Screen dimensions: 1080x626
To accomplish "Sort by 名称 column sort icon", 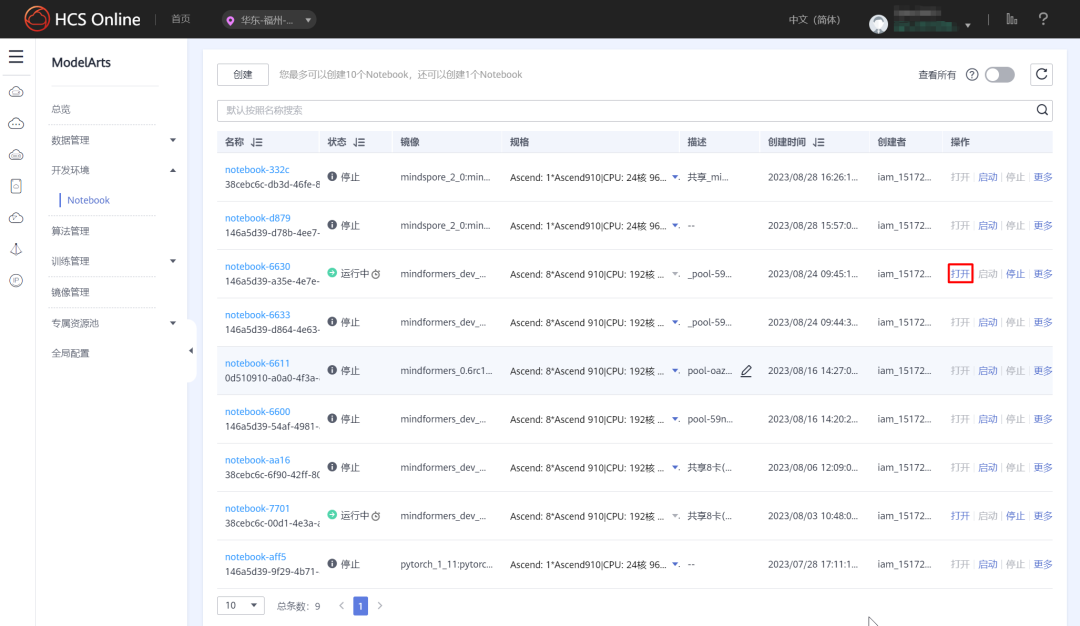I will pyautogui.click(x=257, y=142).
